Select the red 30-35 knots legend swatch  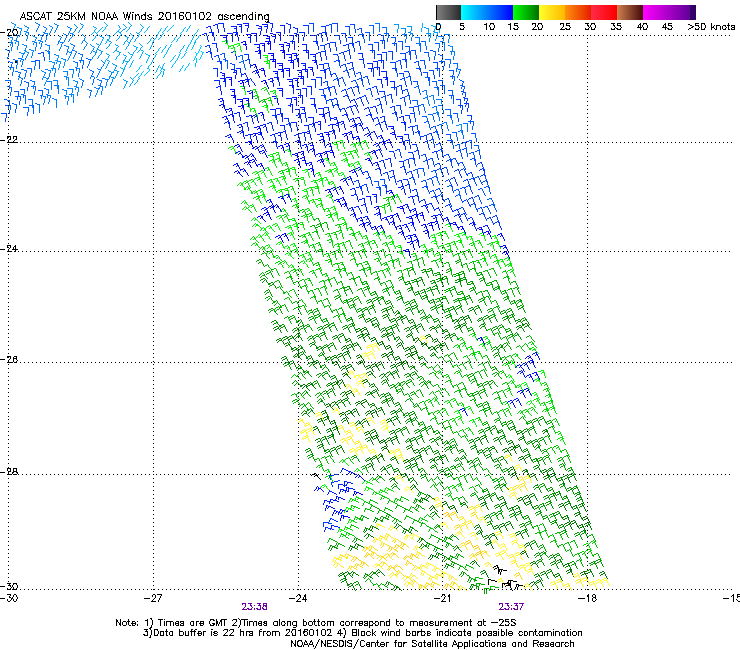(x=604, y=12)
